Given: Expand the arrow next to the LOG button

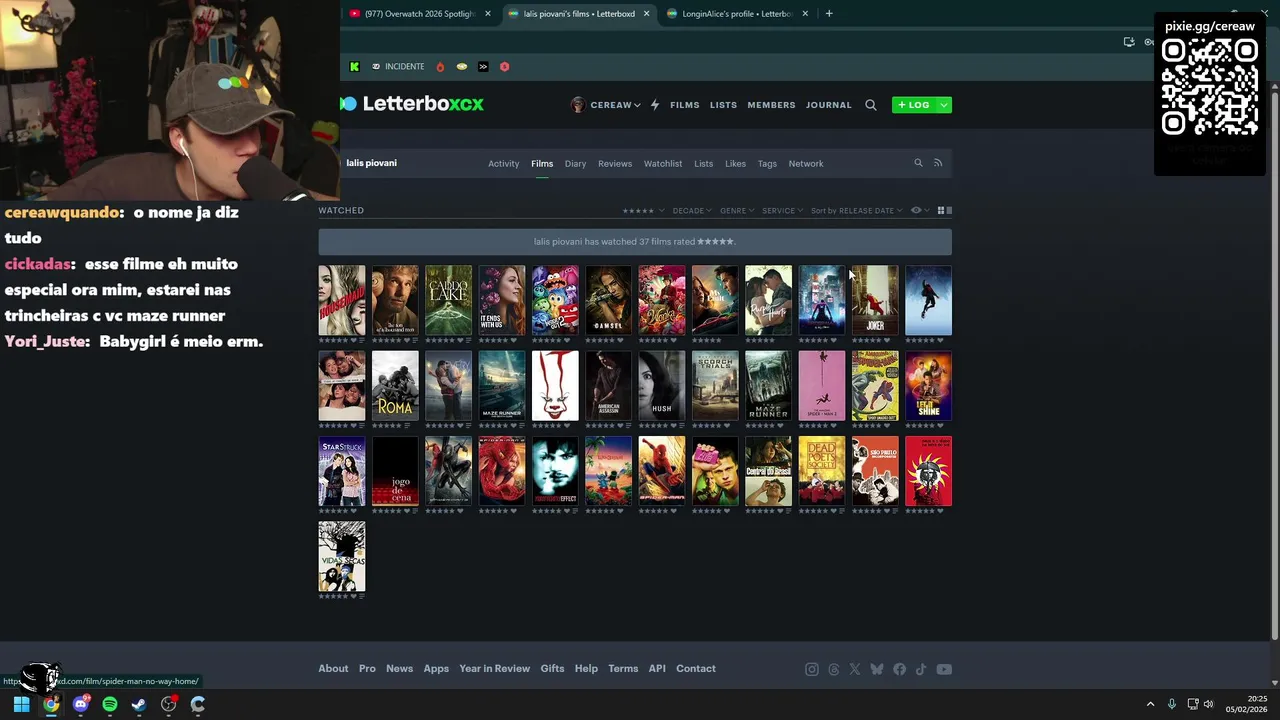Looking at the screenshot, I should pos(944,105).
